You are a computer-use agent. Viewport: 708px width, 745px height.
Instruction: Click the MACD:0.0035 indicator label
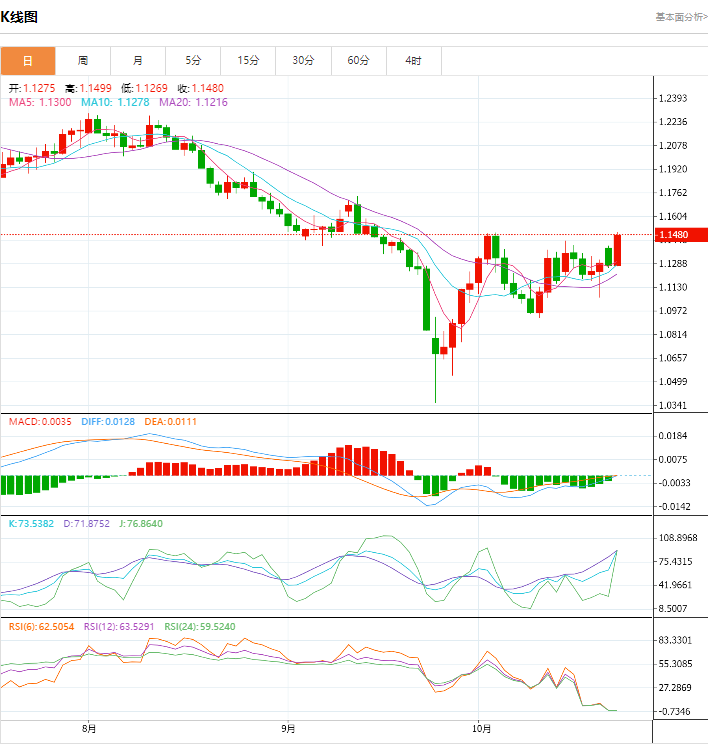click(x=40, y=422)
